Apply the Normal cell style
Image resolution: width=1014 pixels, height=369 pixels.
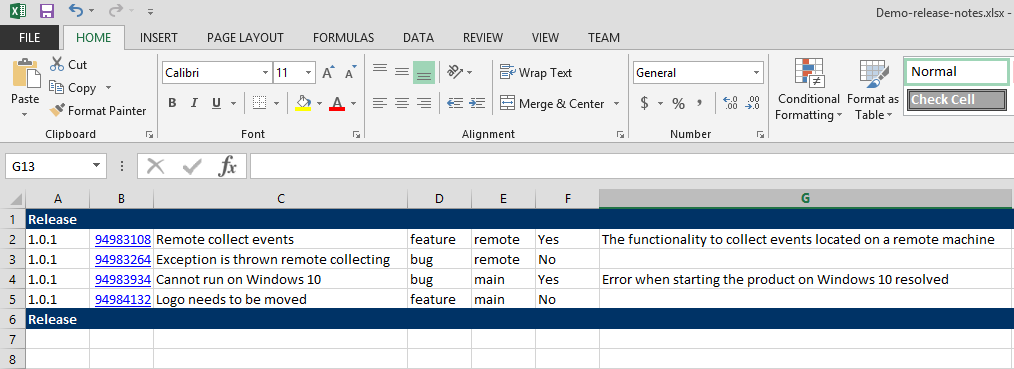(x=956, y=72)
